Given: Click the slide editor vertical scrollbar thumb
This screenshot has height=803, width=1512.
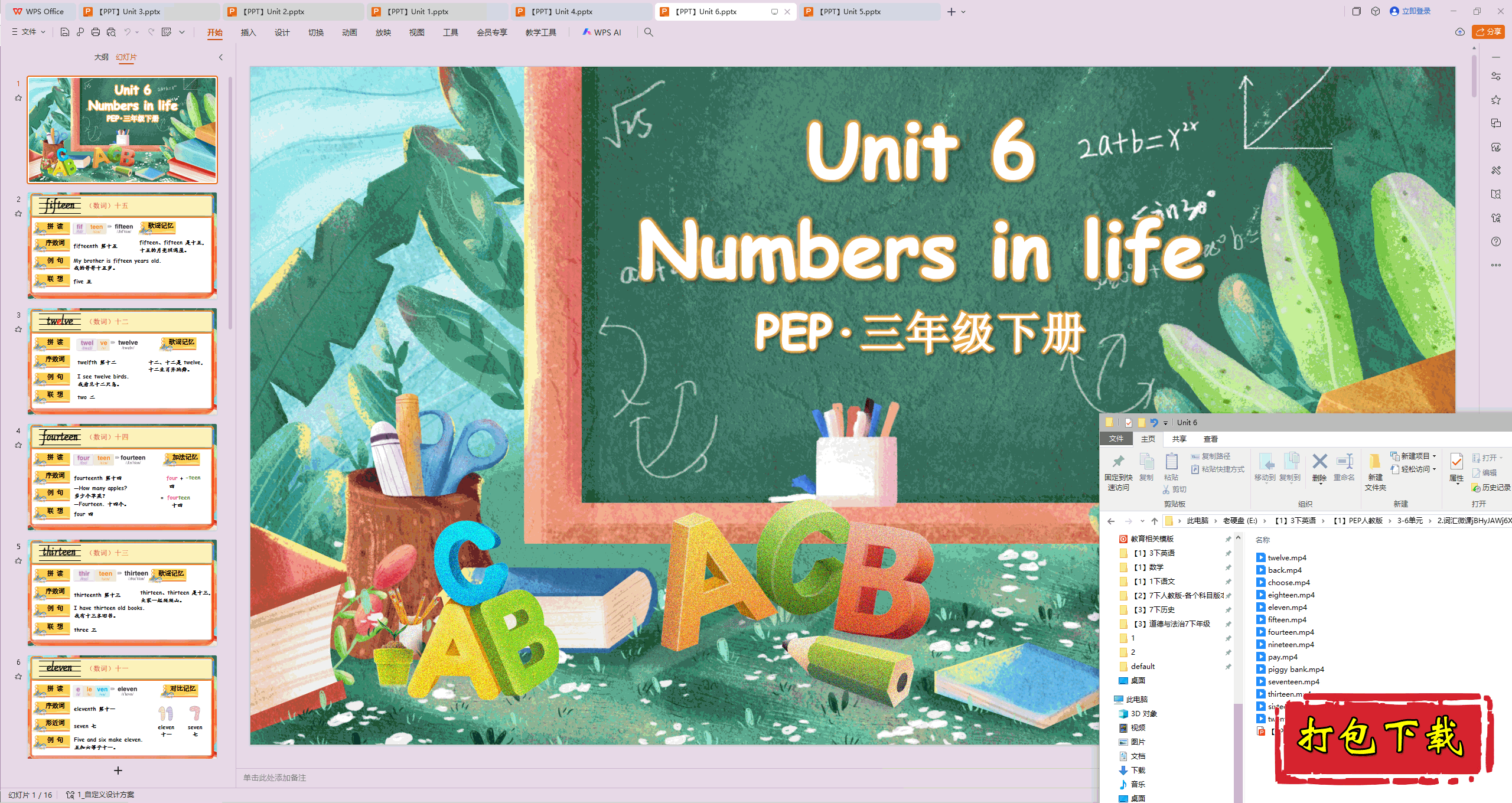Looking at the screenshot, I should pos(1474,76).
